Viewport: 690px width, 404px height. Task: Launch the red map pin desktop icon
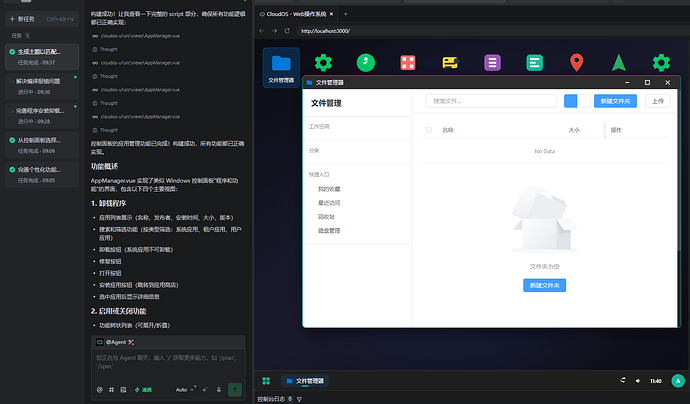click(576, 63)
